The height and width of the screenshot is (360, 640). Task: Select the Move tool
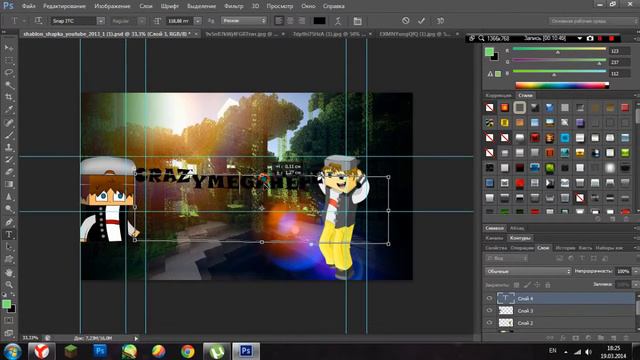pyautogui.click(x=9, y=48)
